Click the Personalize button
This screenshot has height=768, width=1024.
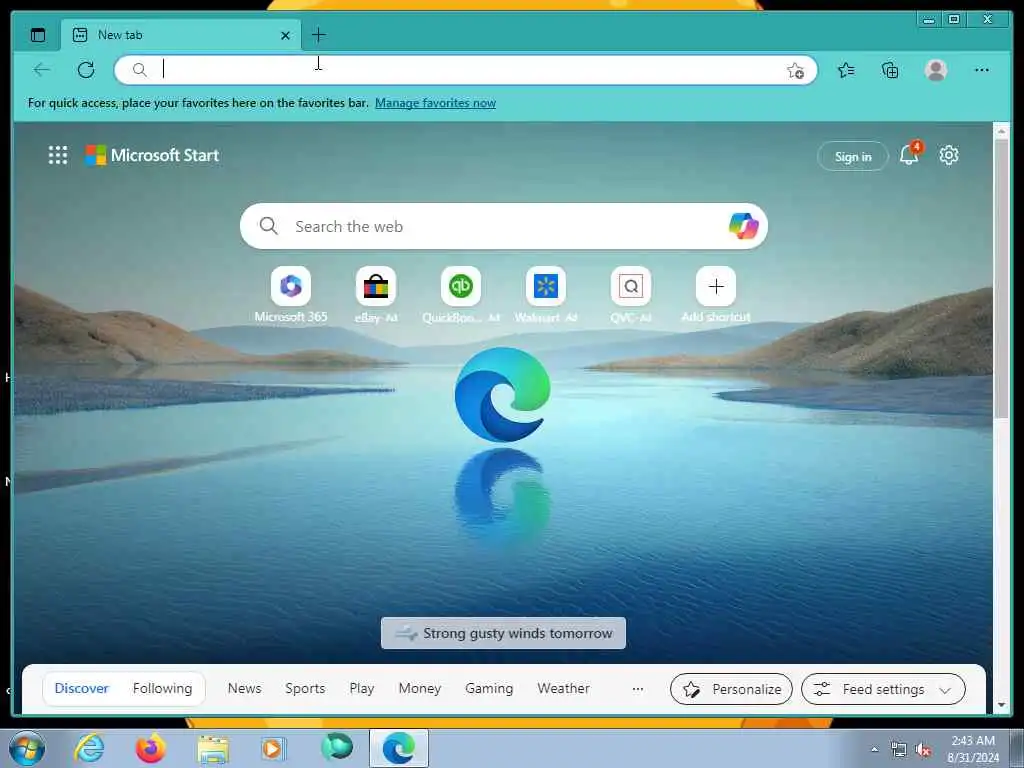(x=731, y=689)
